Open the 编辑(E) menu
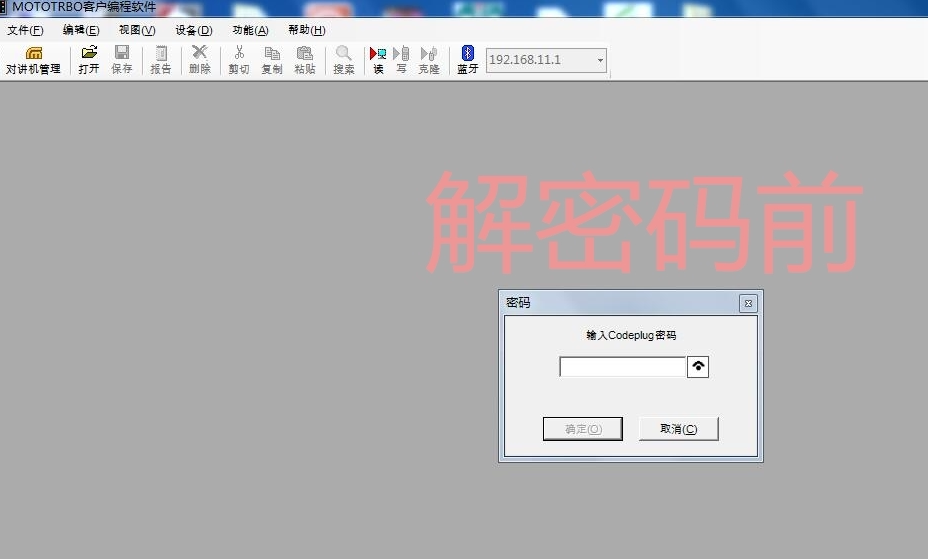Screen dimensions: 928x559 pyautogui.click(x=81, y=30)
